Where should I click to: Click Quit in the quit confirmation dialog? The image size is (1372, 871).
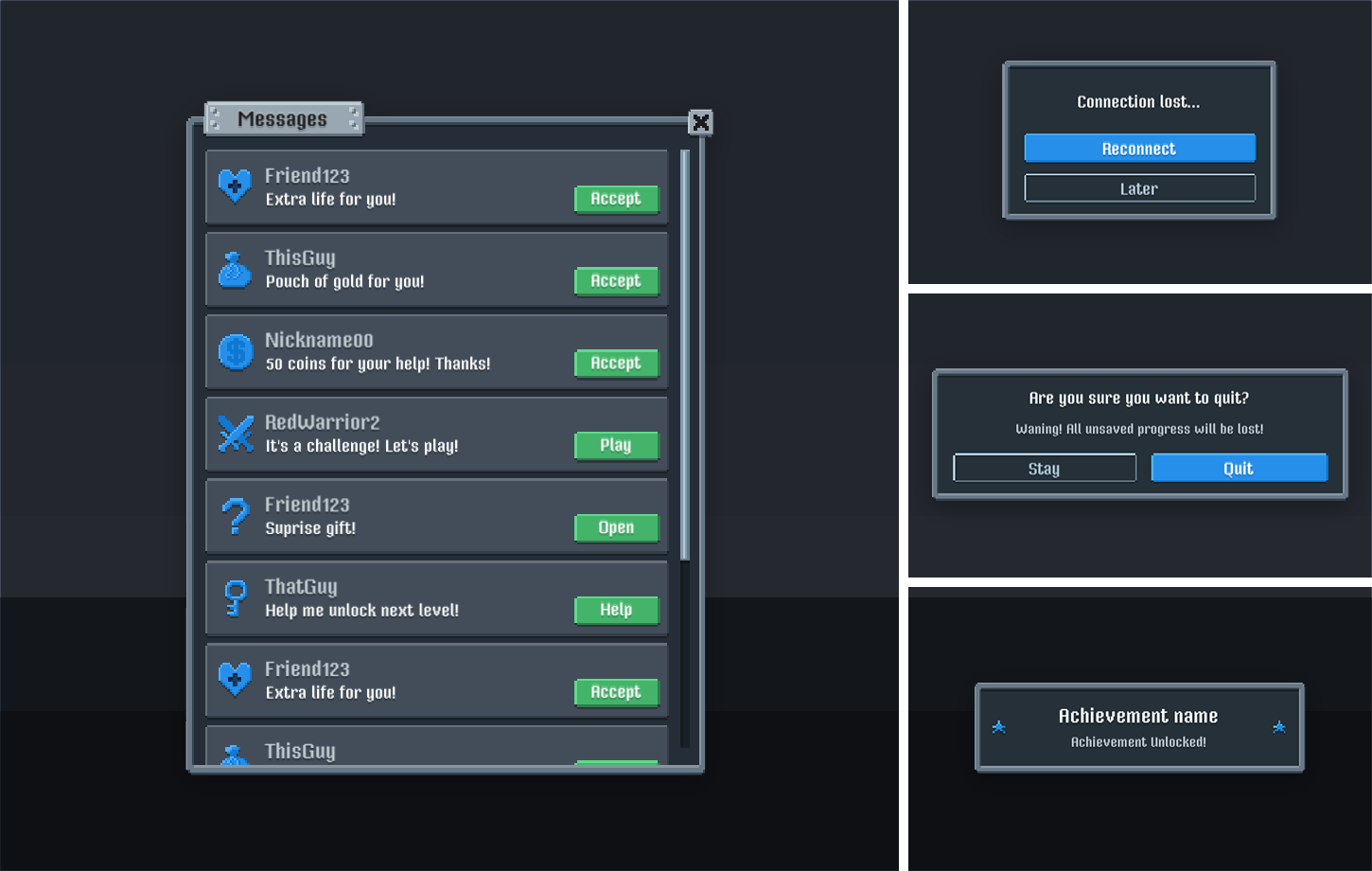[1240, 467]
